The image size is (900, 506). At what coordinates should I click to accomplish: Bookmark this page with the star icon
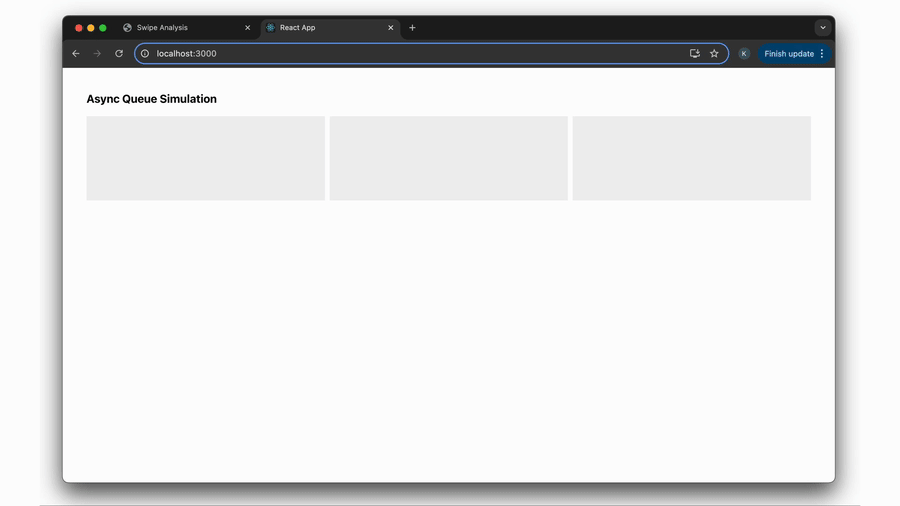(714, 54)
